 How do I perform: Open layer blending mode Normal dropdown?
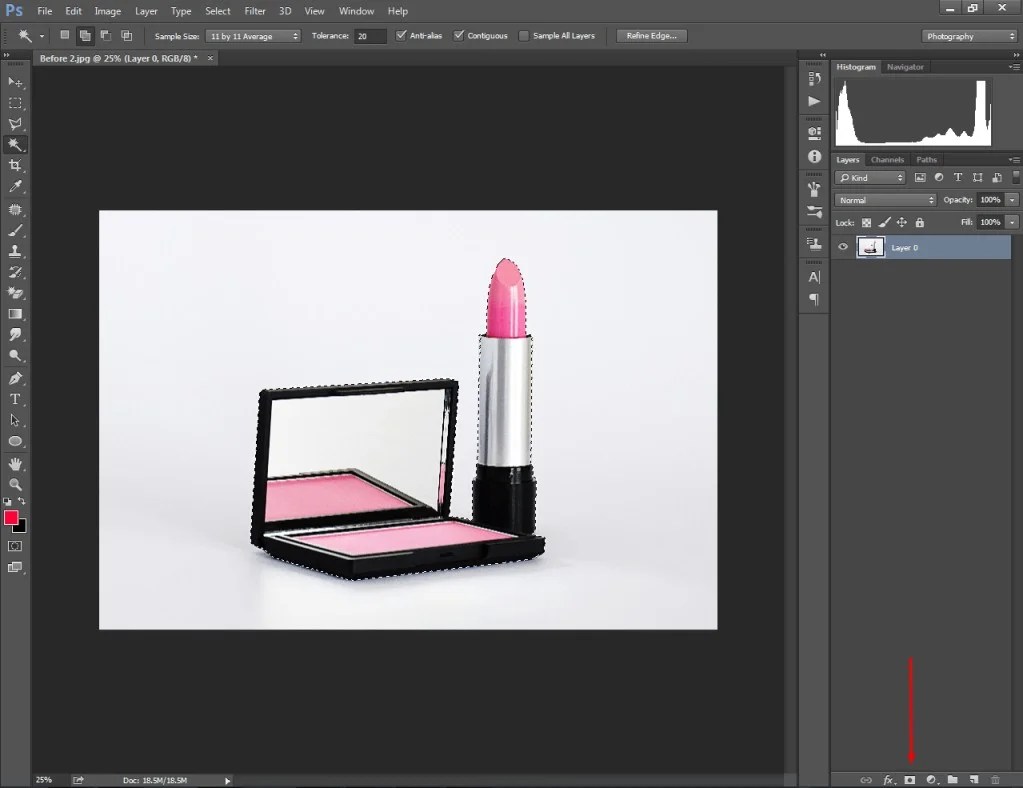(x=885, y=200)
